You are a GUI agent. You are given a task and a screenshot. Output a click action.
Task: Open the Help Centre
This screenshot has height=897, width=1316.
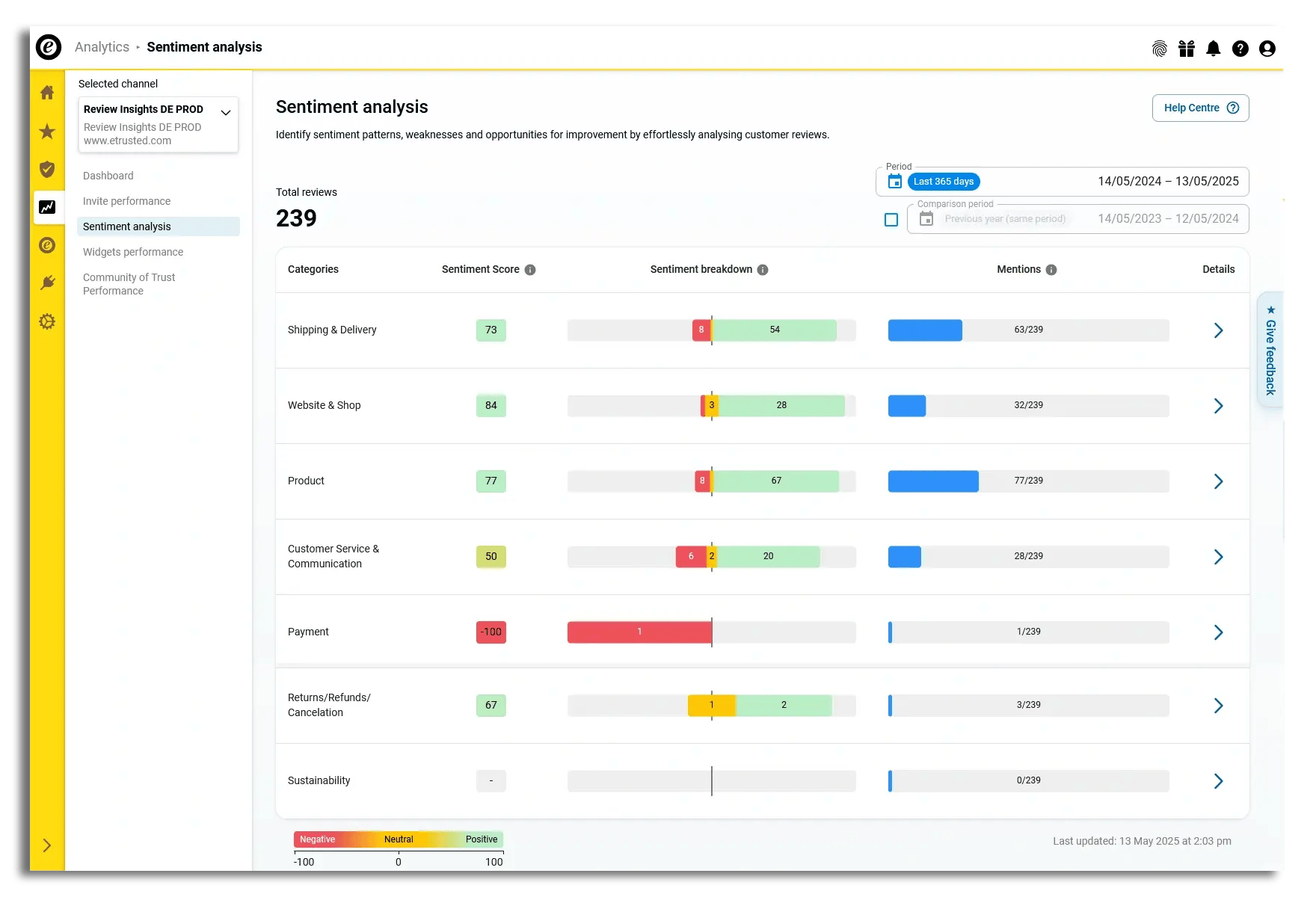[x=1200, y=108]
